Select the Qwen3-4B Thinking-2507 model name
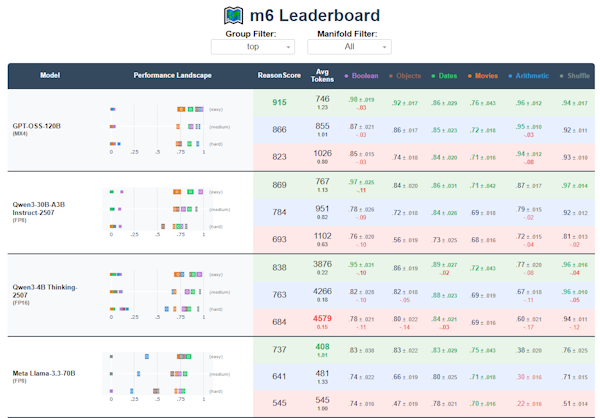This screenshot has height=418, width=600. coord(45,291)
